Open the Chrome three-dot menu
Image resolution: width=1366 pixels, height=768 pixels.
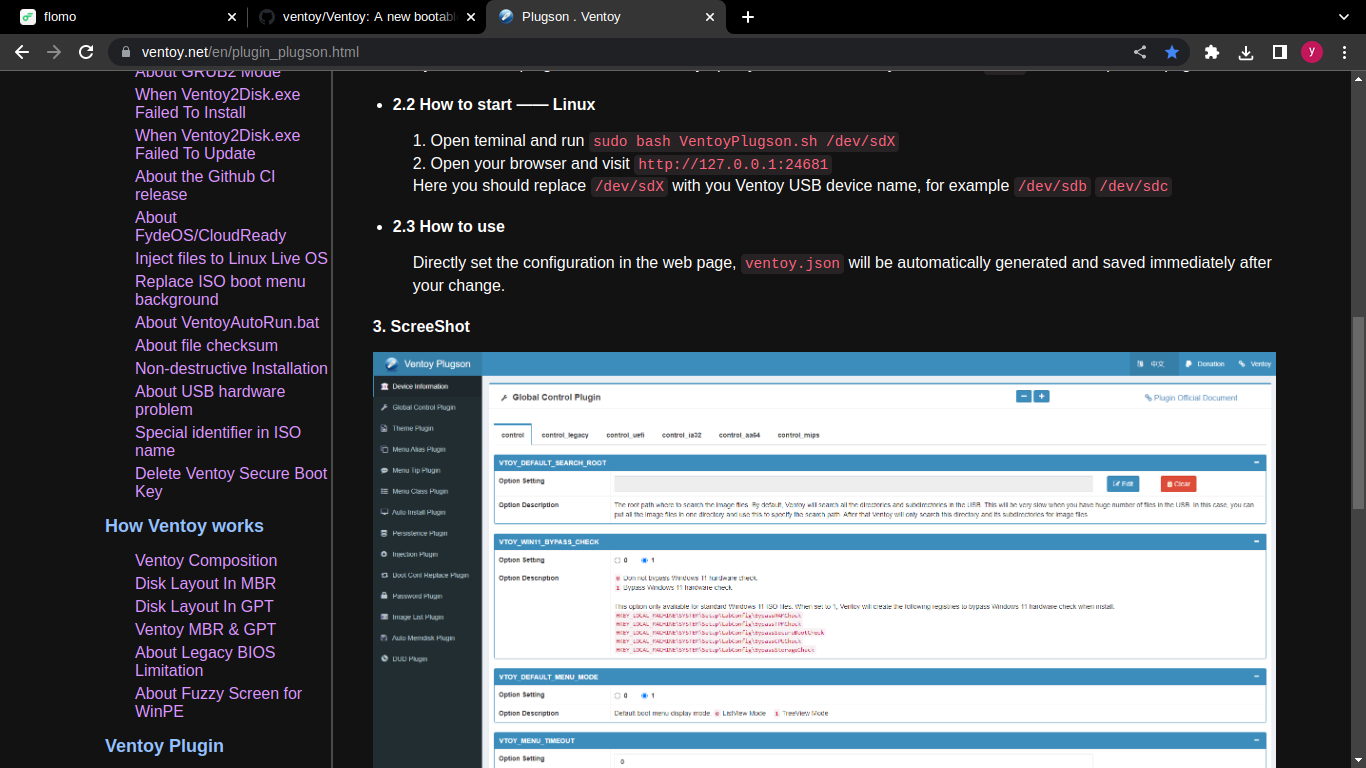[x=1345, y=52]
